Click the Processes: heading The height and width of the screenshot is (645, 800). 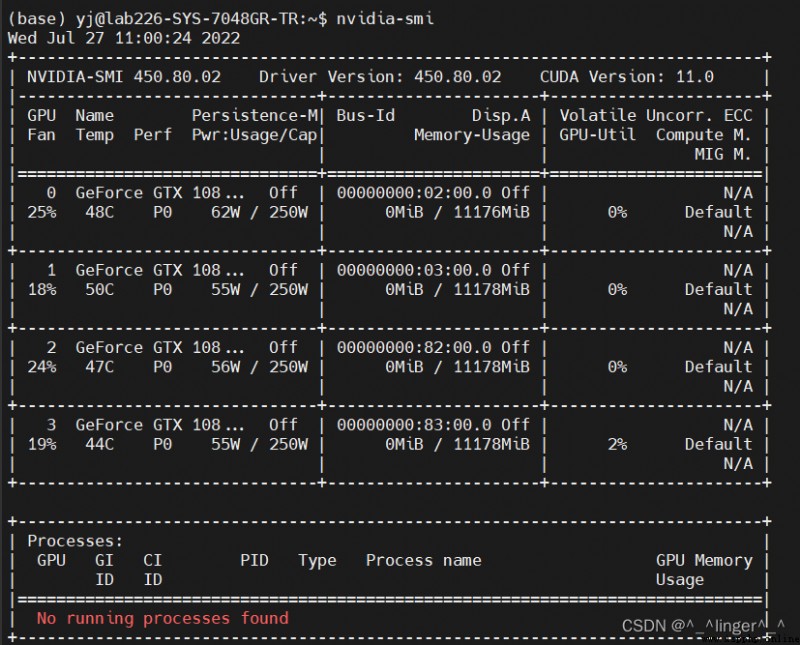click(76, 541)
